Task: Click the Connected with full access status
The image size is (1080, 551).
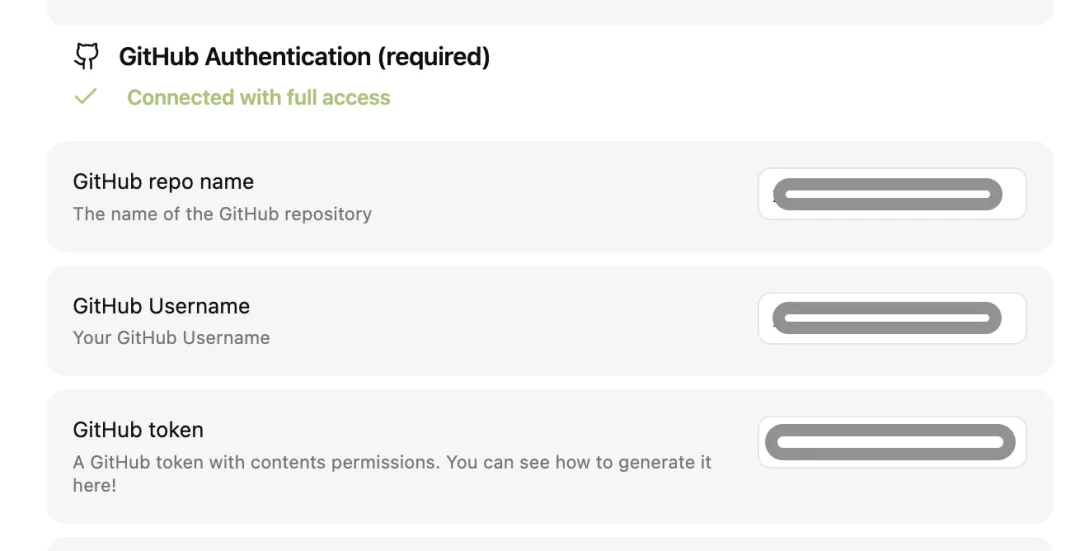Action: click(x=258, y=97)
